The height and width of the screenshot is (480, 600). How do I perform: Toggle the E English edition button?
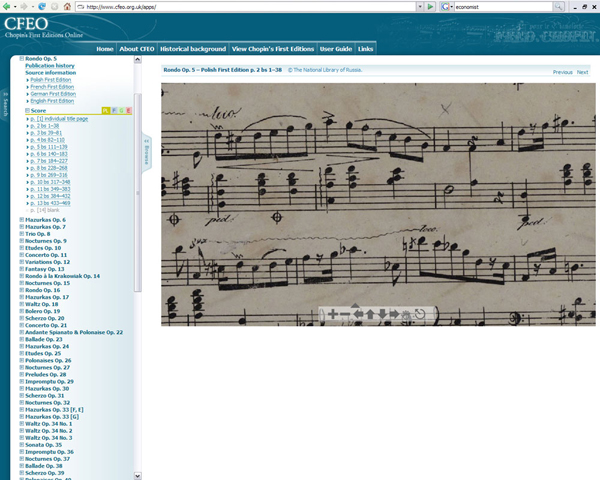129,110
